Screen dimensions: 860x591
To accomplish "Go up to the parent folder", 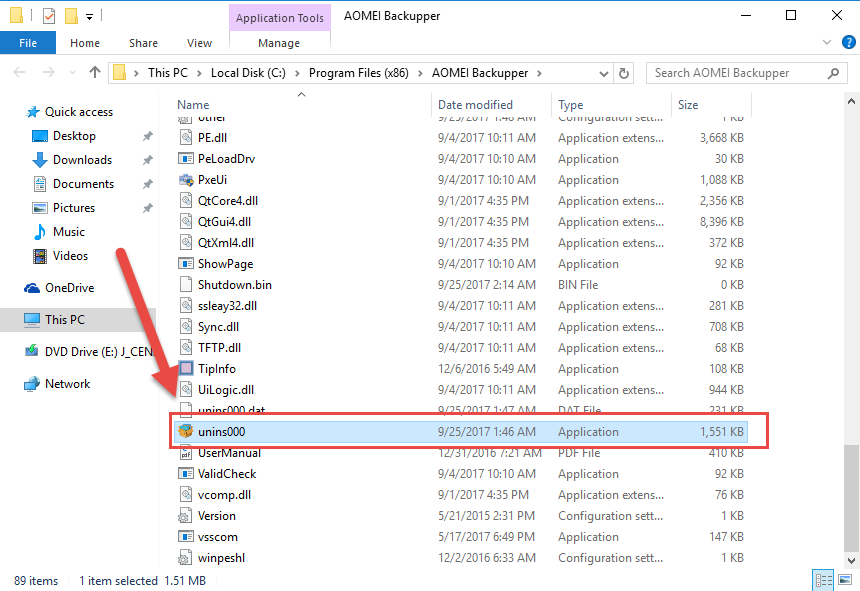I will [x=94, y=72].
